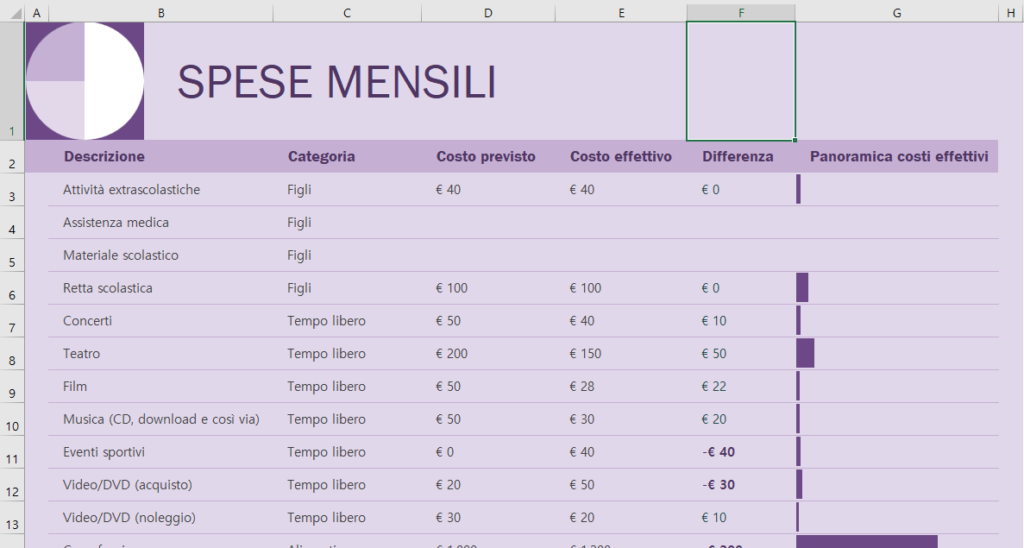The width and height of the screenshot is (1024, 548).
Task: Select the Attività extrascolastiche cell
Action: 161,189
